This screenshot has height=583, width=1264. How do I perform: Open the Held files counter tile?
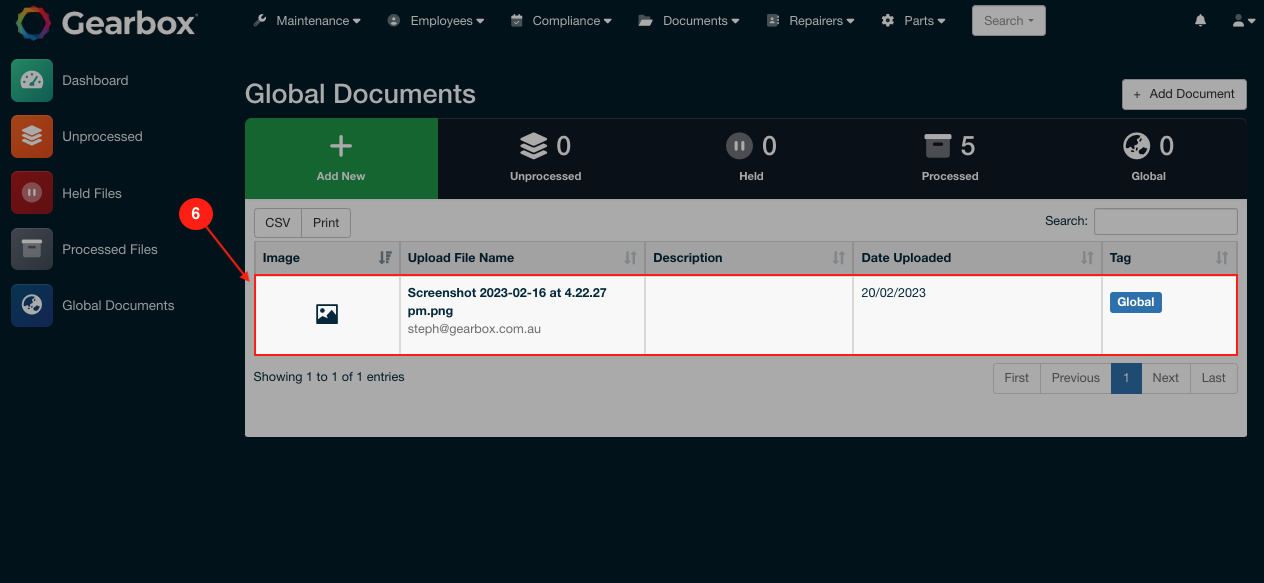(x=751, y=158)
